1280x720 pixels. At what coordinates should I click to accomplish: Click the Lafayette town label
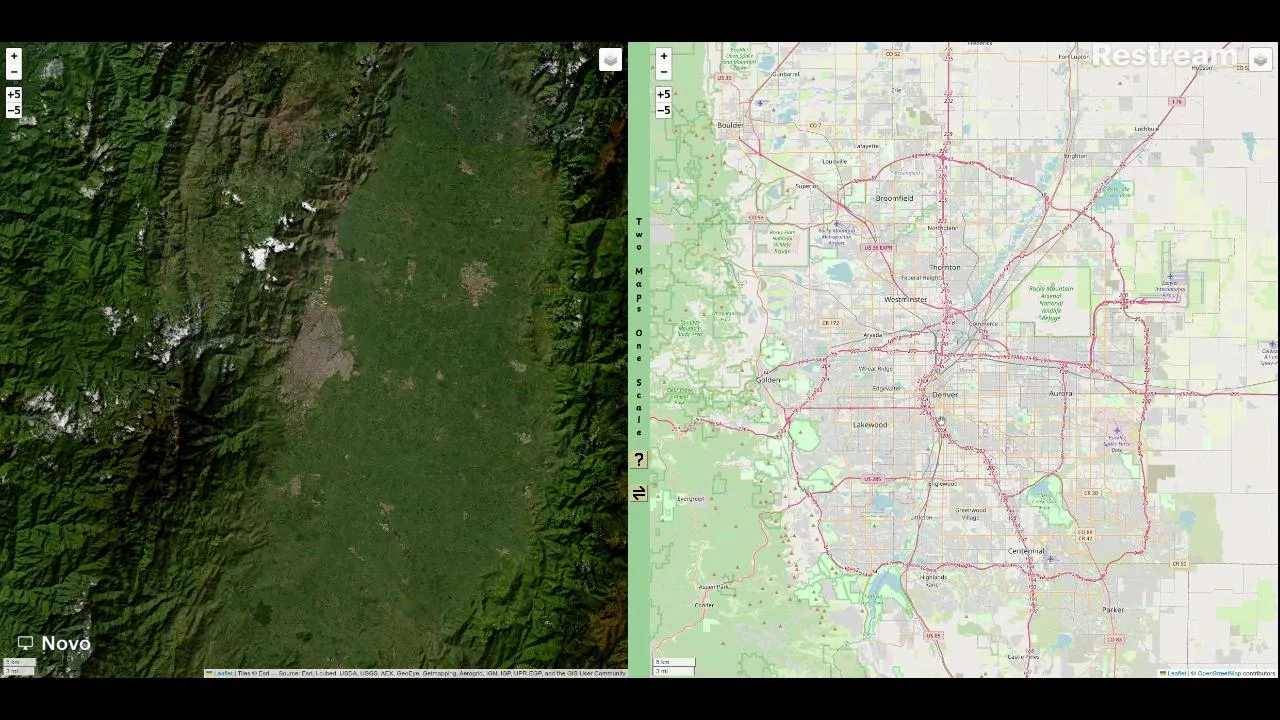coord(866,146)
